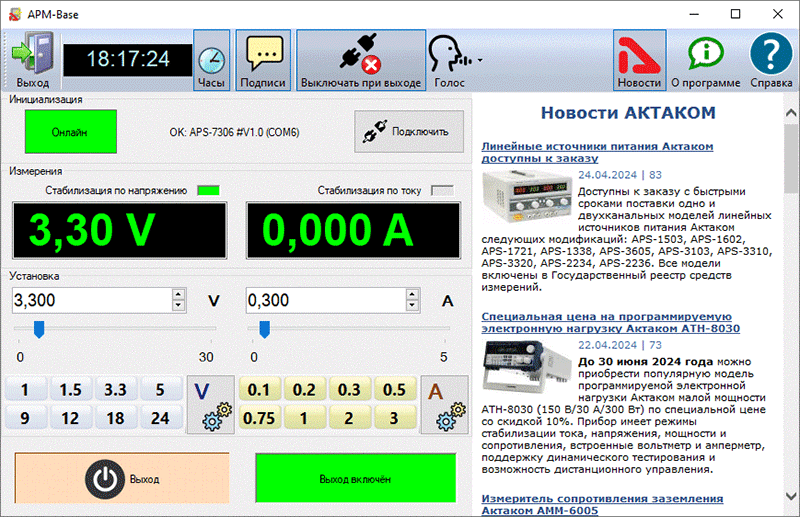Image resolution: width=800 pixels, height=517 pixels.
Task: Click the 18:17:24 clock display
Action: click(128, 59)
